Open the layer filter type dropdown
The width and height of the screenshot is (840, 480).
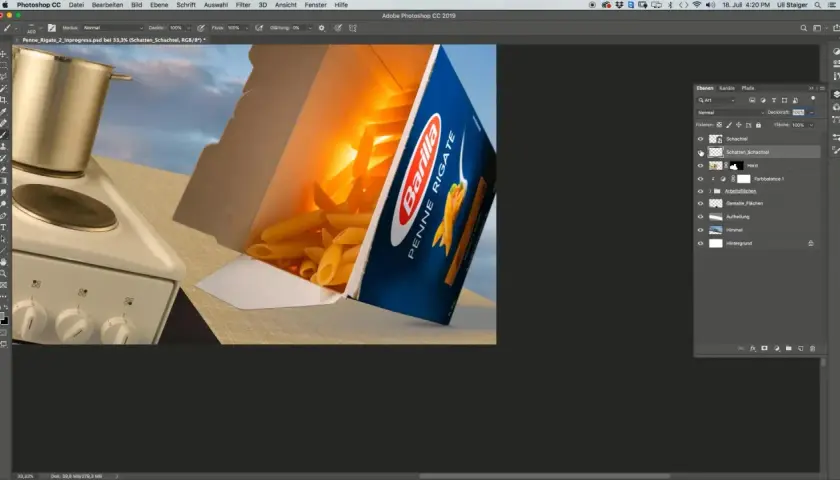tap(716, 100)
